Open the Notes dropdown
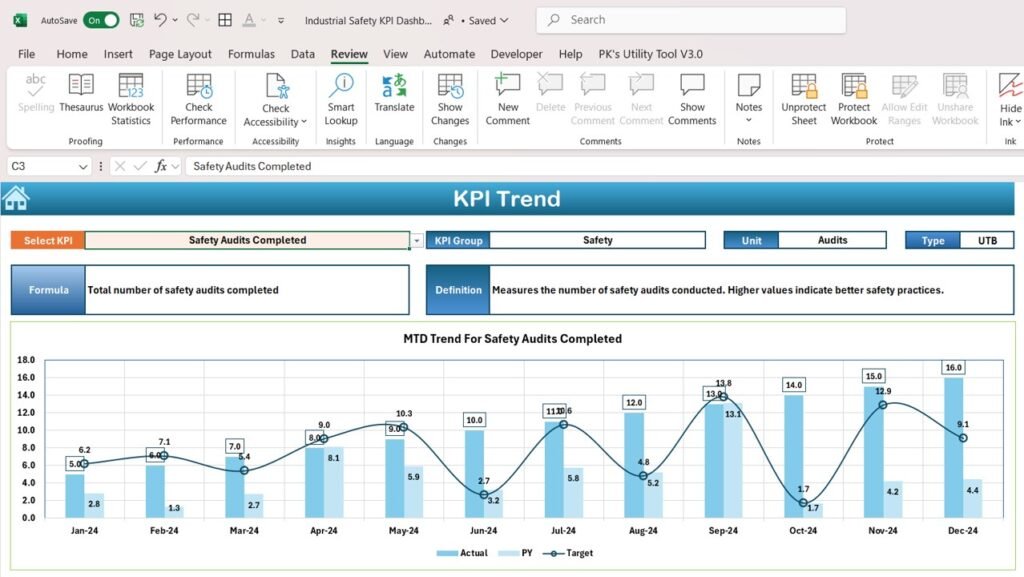This screenshot has width=1024, height=577. point(748,120)
